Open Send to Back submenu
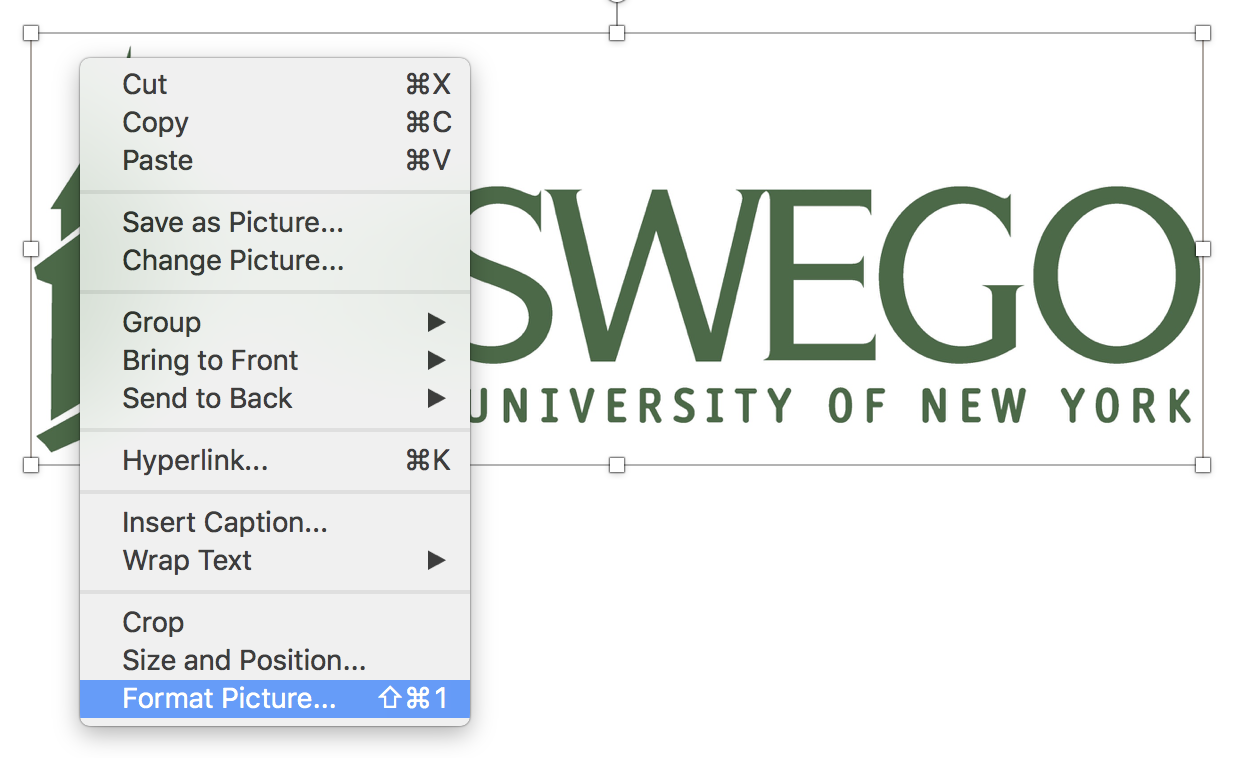 click(275, 398)
